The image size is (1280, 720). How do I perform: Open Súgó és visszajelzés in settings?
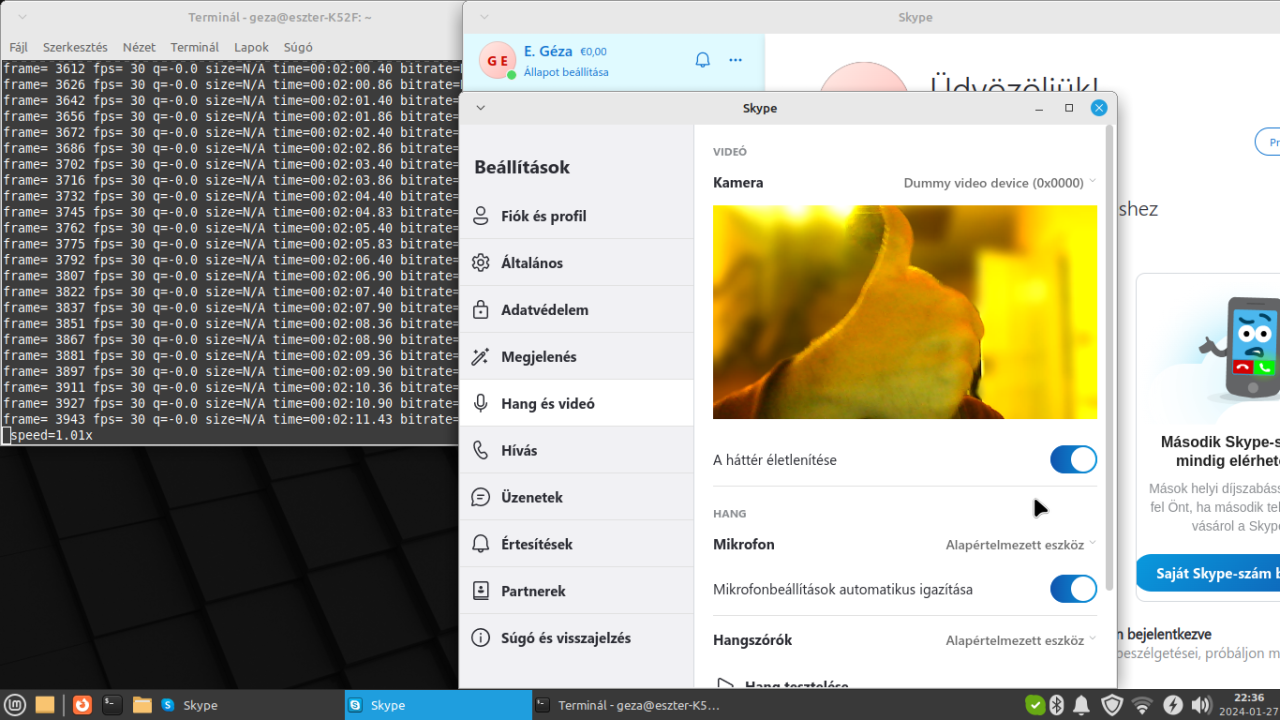point(577,638)
